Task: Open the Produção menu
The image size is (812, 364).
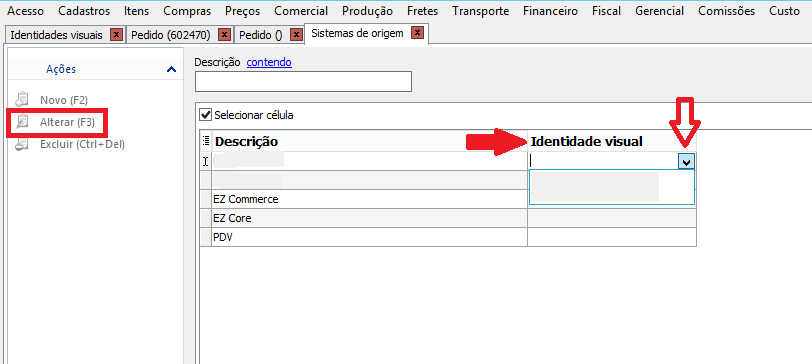Action: tap(368, 11)
